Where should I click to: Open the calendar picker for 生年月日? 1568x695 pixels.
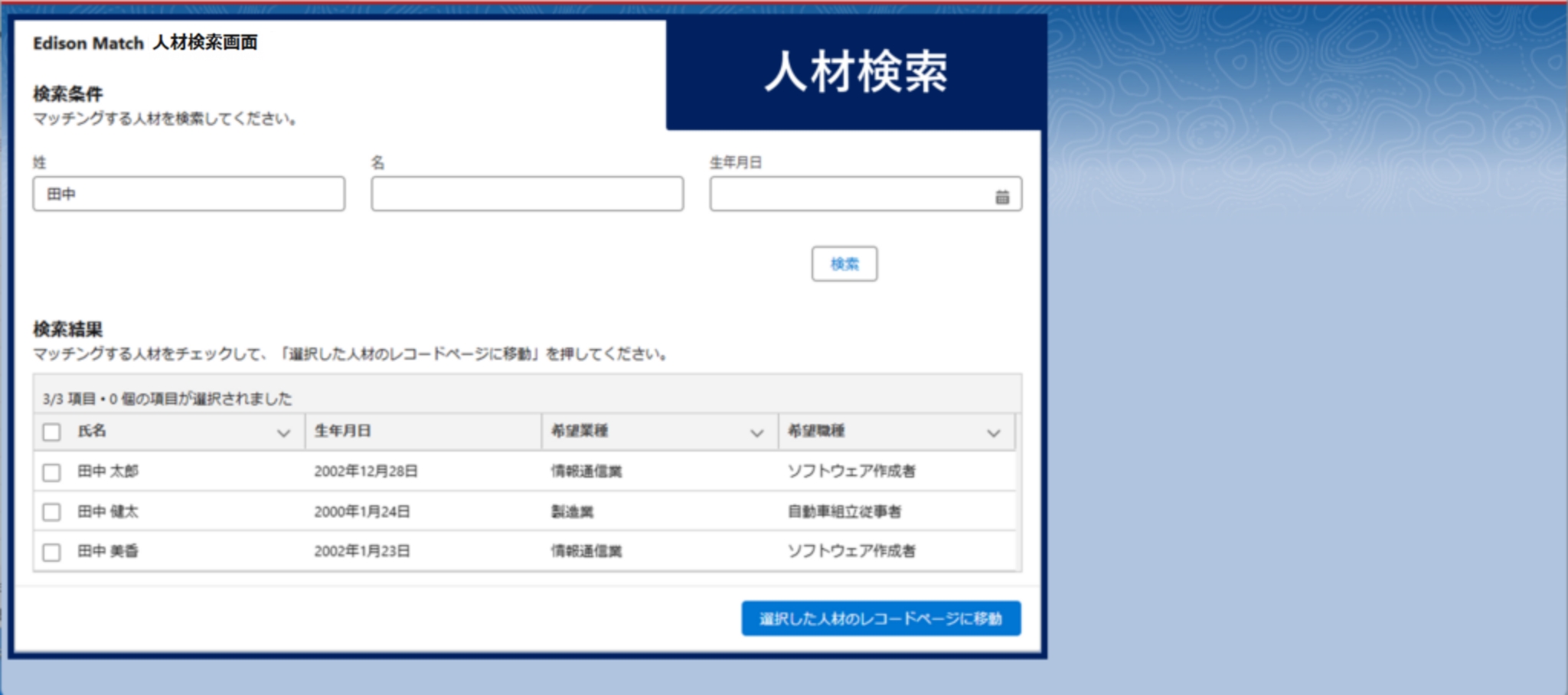1001,197
